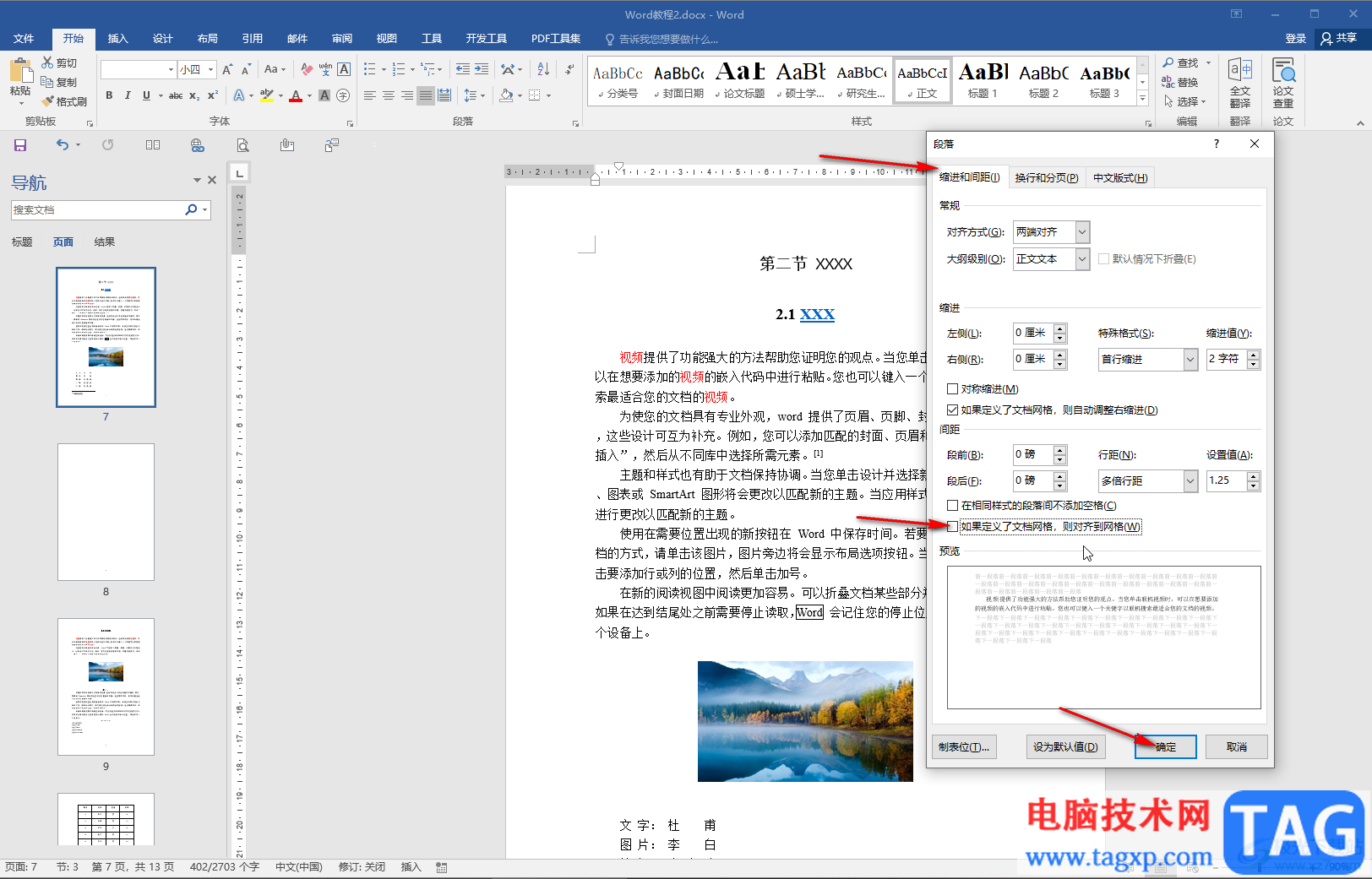Click the Justify alignment icon
The image size is (1372, 879).
[x=426, y=95]
